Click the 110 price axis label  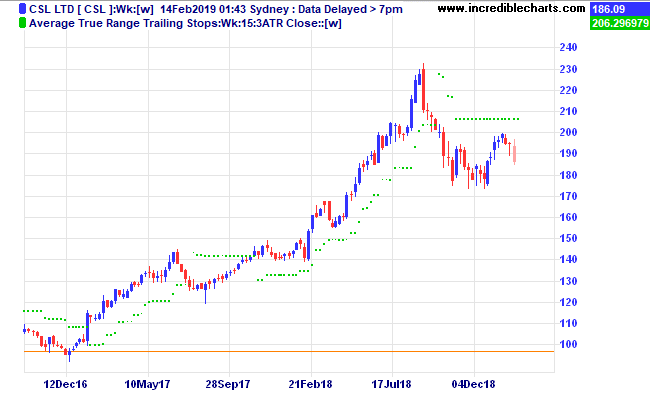[568, 323]
